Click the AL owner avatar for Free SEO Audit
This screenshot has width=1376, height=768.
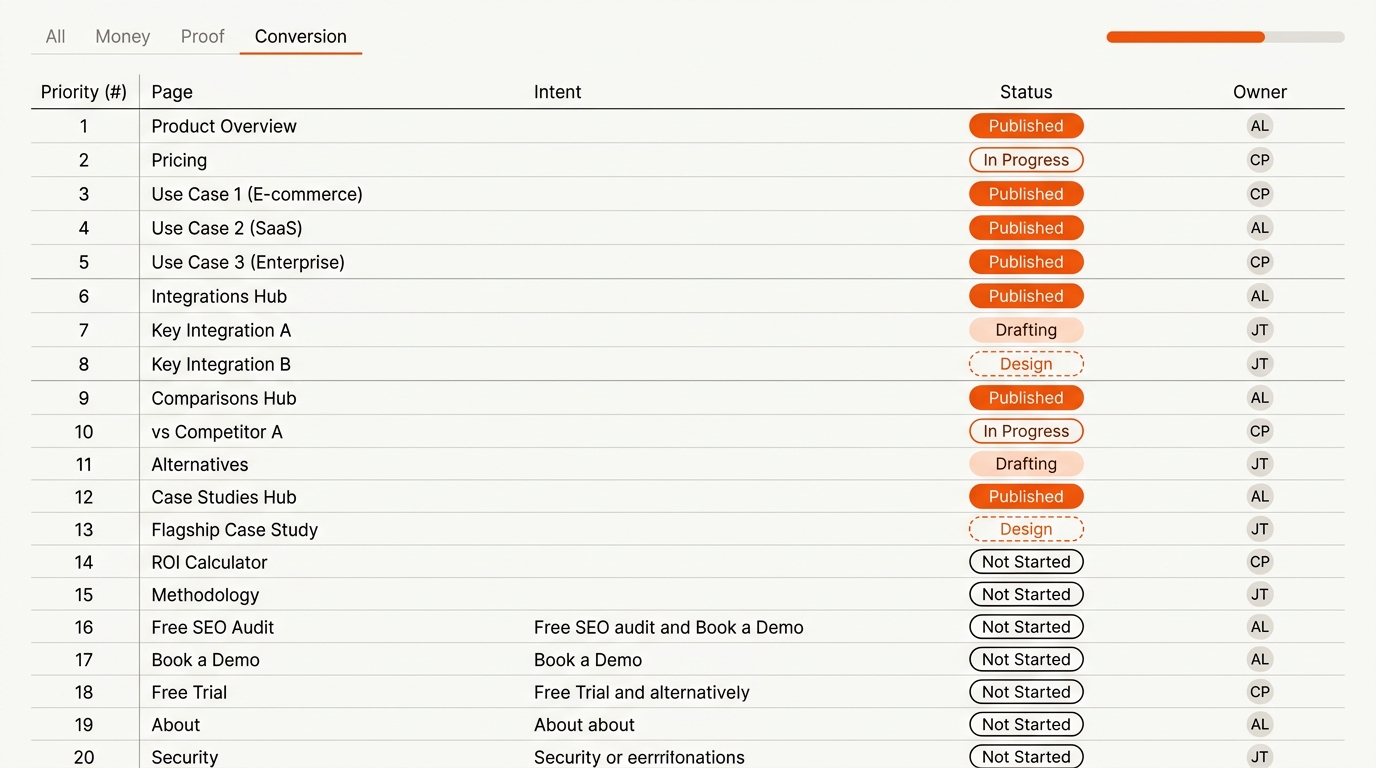[x=1260, y=627]
